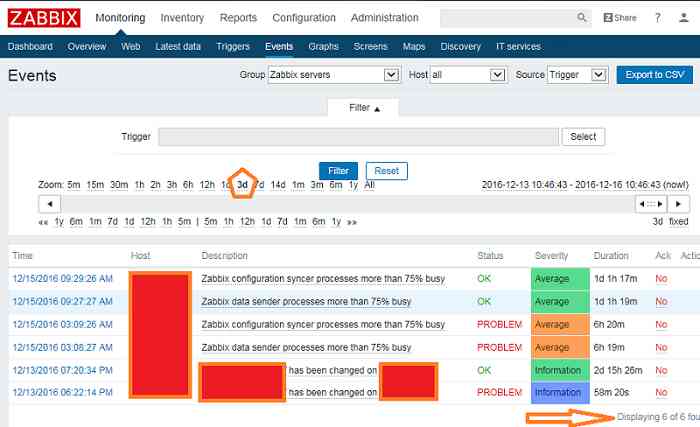Image resolution: width=700 pixels, height=427 pixels.
Task: Click the timeline scrollbar resize handle
Action: (651, 204)
